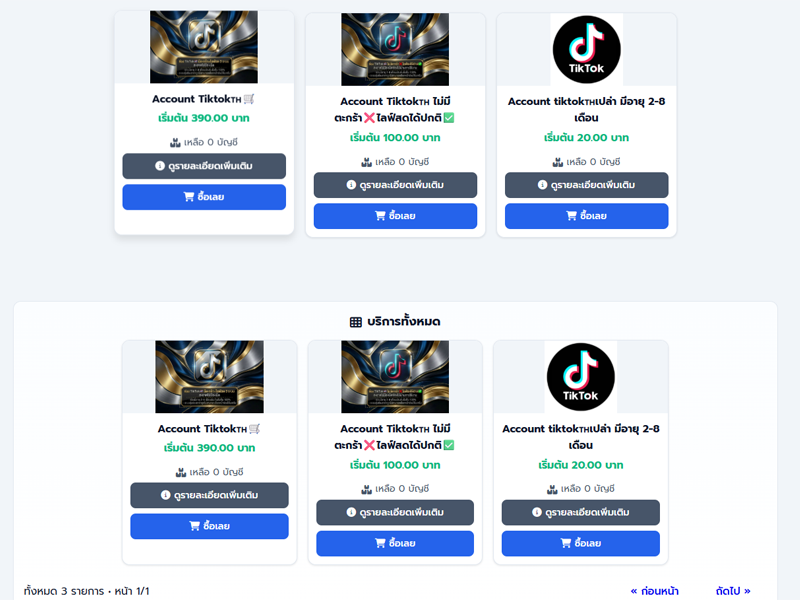The width and height of the screenshot is (800, 600).
Task: Click the red cross emoji in the bottom no-cart account title
Action: [369, 445]
